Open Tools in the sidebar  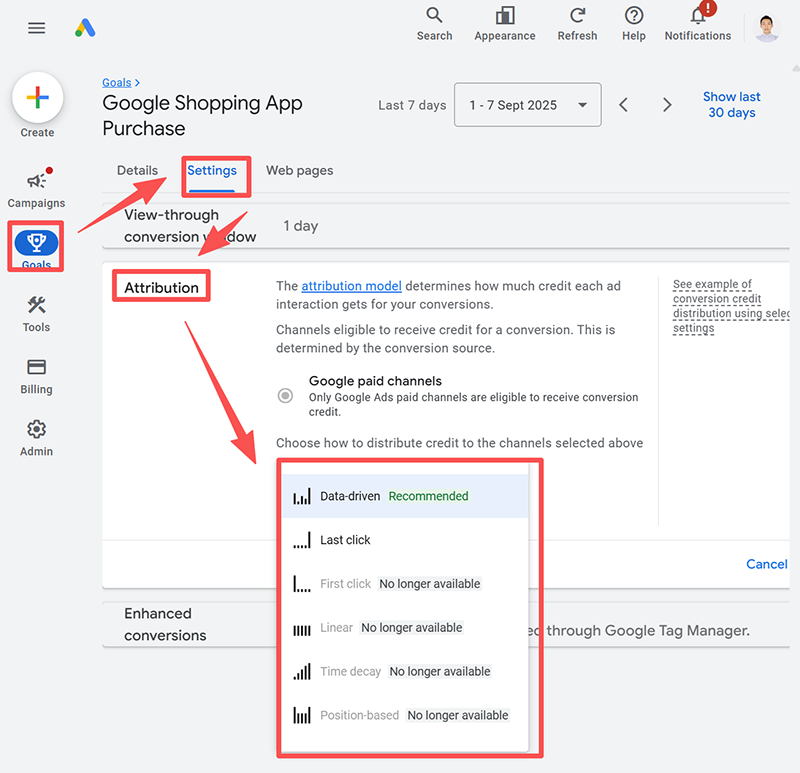[x=37, y=313]
